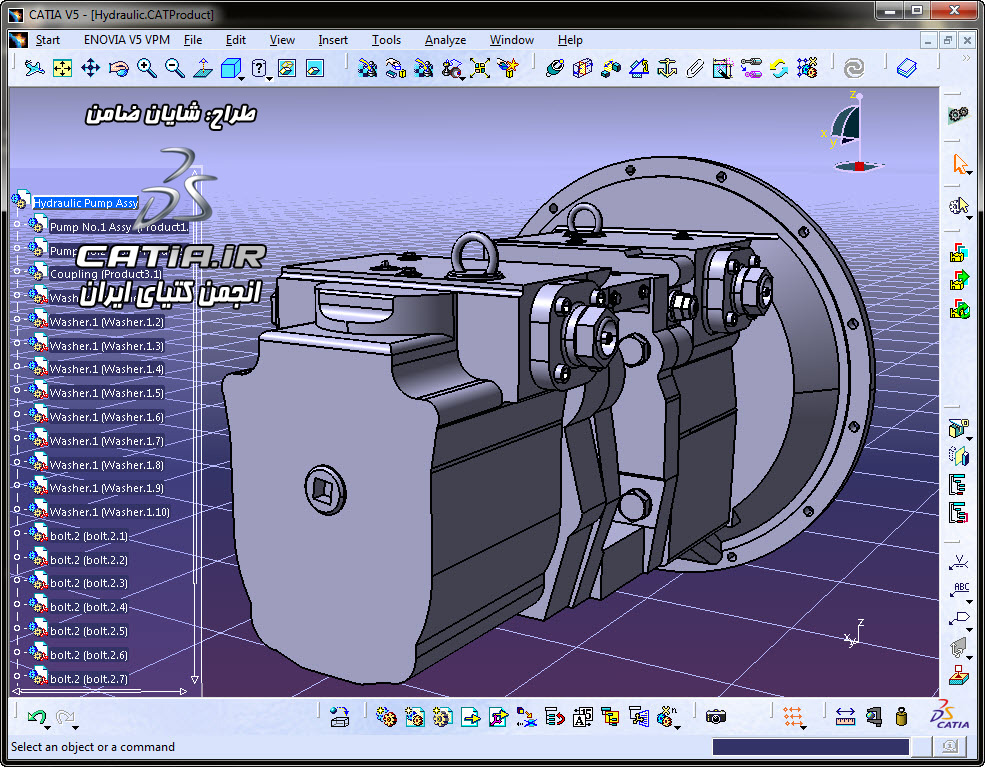985x767 pixels.
Task: Click the toolbar overflow chevron at top right
Action: point(966,58)
